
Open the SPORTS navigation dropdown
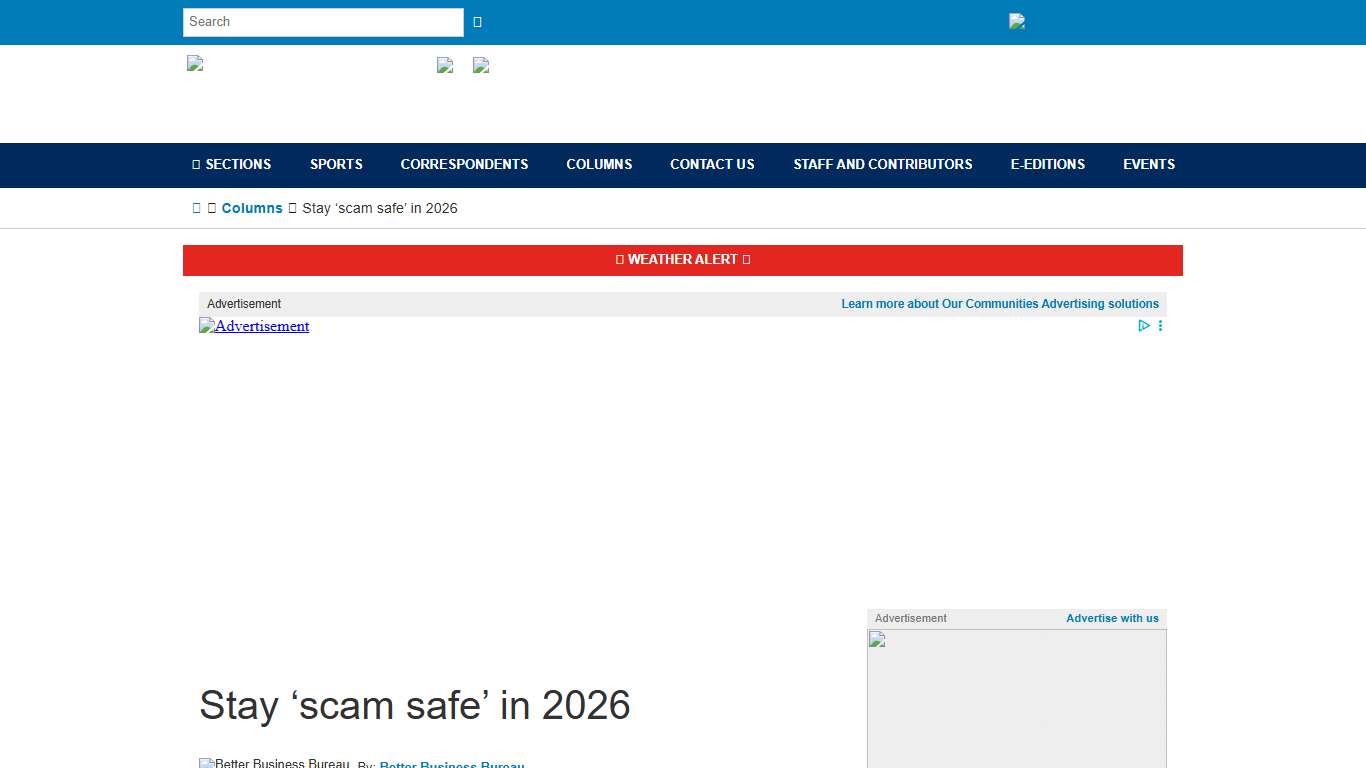point(336,164)
